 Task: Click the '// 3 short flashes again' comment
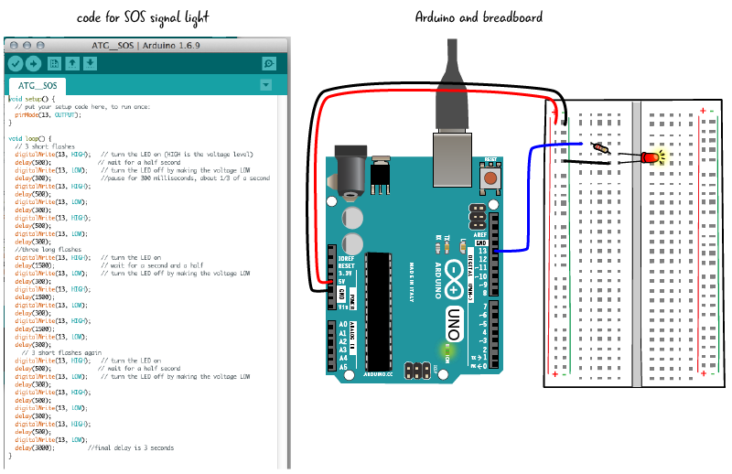pos(62,353)
